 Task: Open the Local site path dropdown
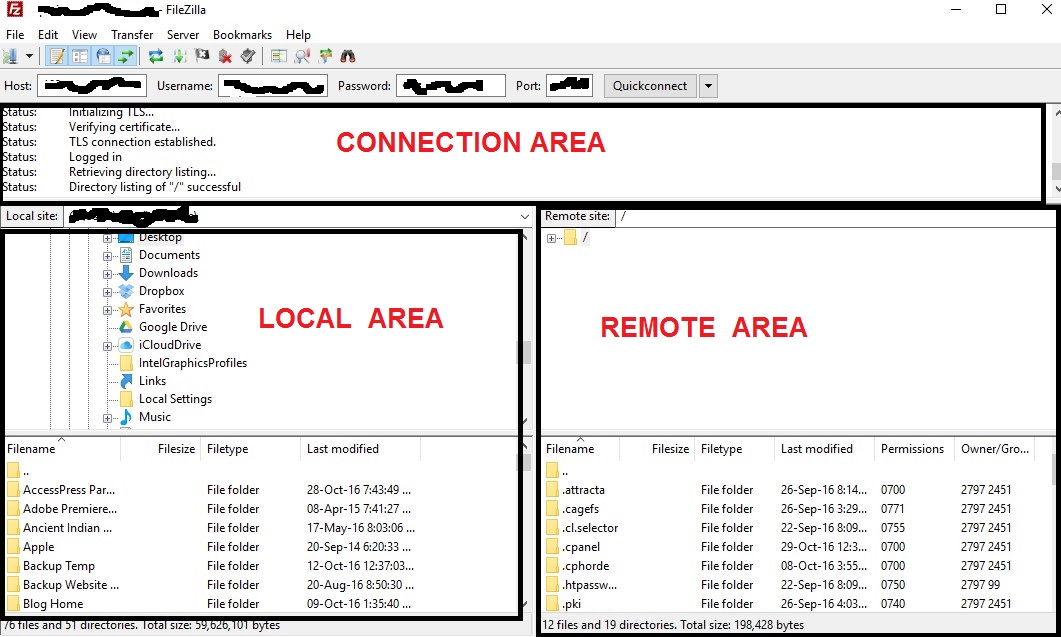pos(524,217)
